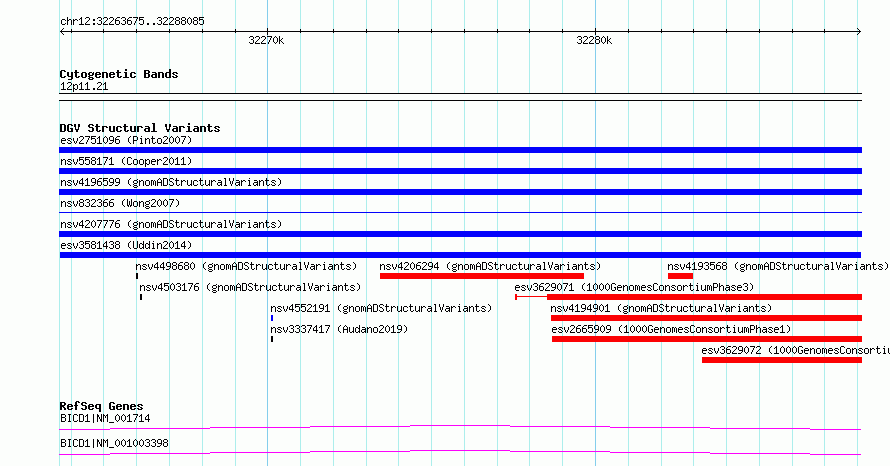This screenshot has height=466, width=890.
Task: Select the nsv4193568 variant label
Action: click(778, 266)
